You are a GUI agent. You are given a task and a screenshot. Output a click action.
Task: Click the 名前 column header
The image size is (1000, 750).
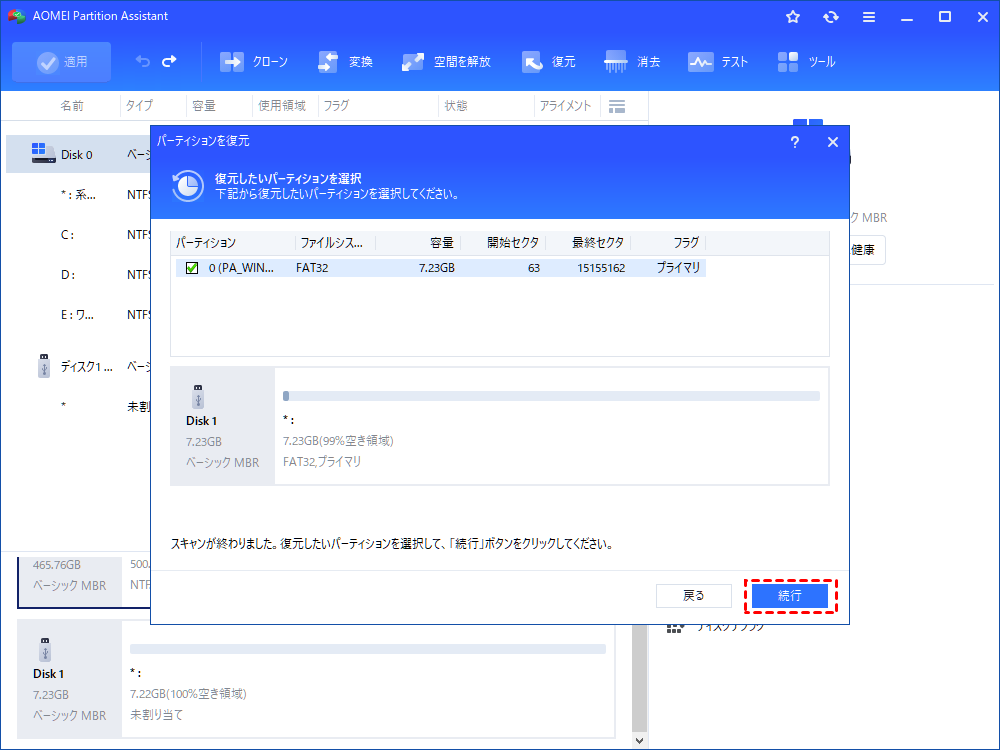tap(72, 106)
